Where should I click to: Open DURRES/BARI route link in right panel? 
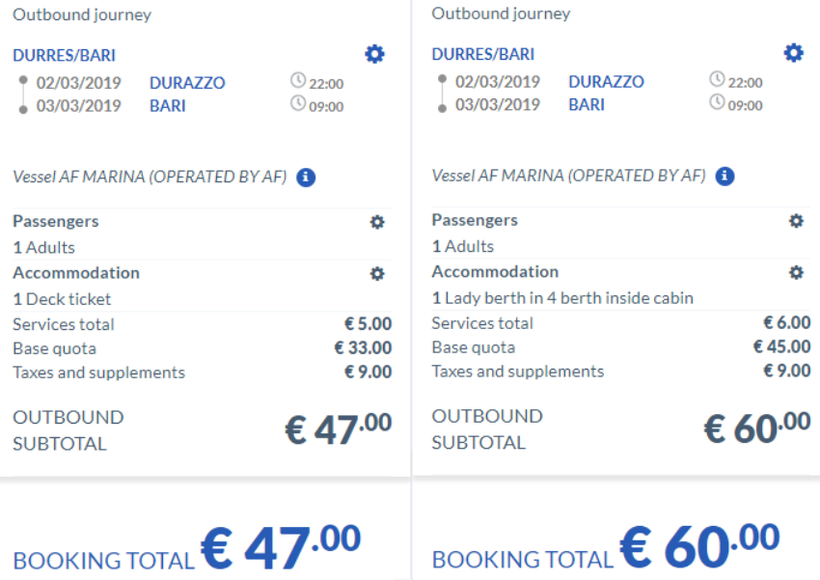pos(483,54)
